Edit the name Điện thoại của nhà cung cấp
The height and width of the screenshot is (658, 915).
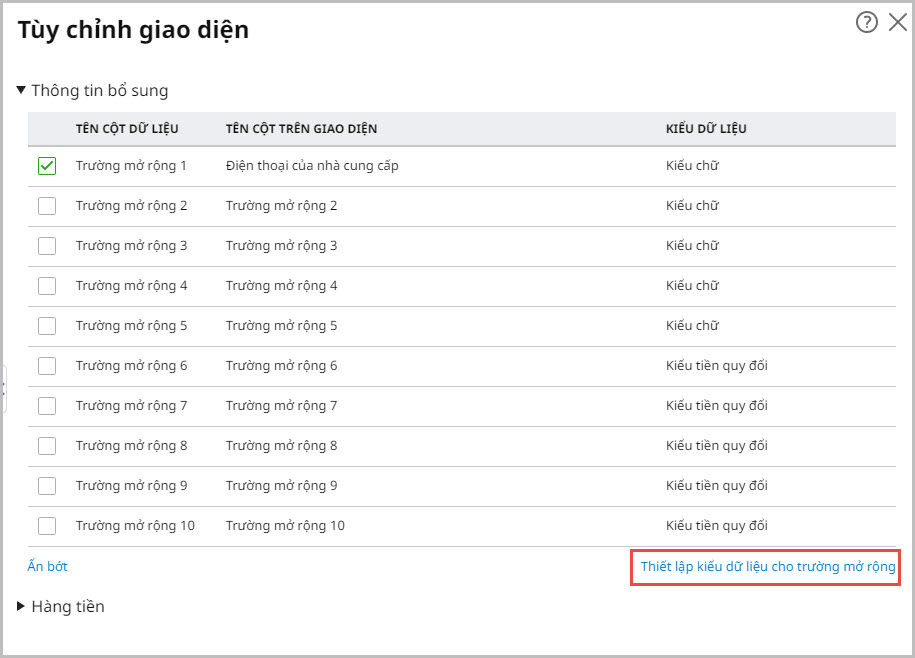(312, 166)
